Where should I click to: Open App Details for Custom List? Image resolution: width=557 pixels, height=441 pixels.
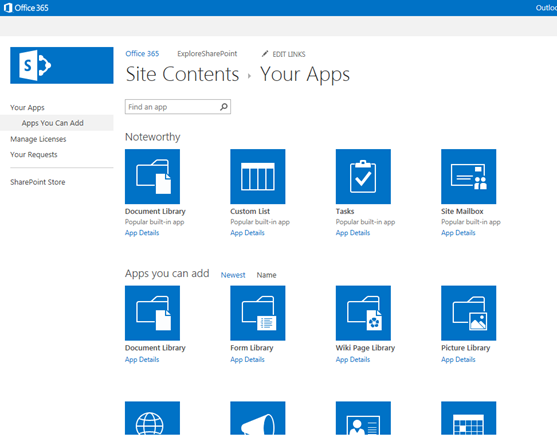[x=247, y=233]
